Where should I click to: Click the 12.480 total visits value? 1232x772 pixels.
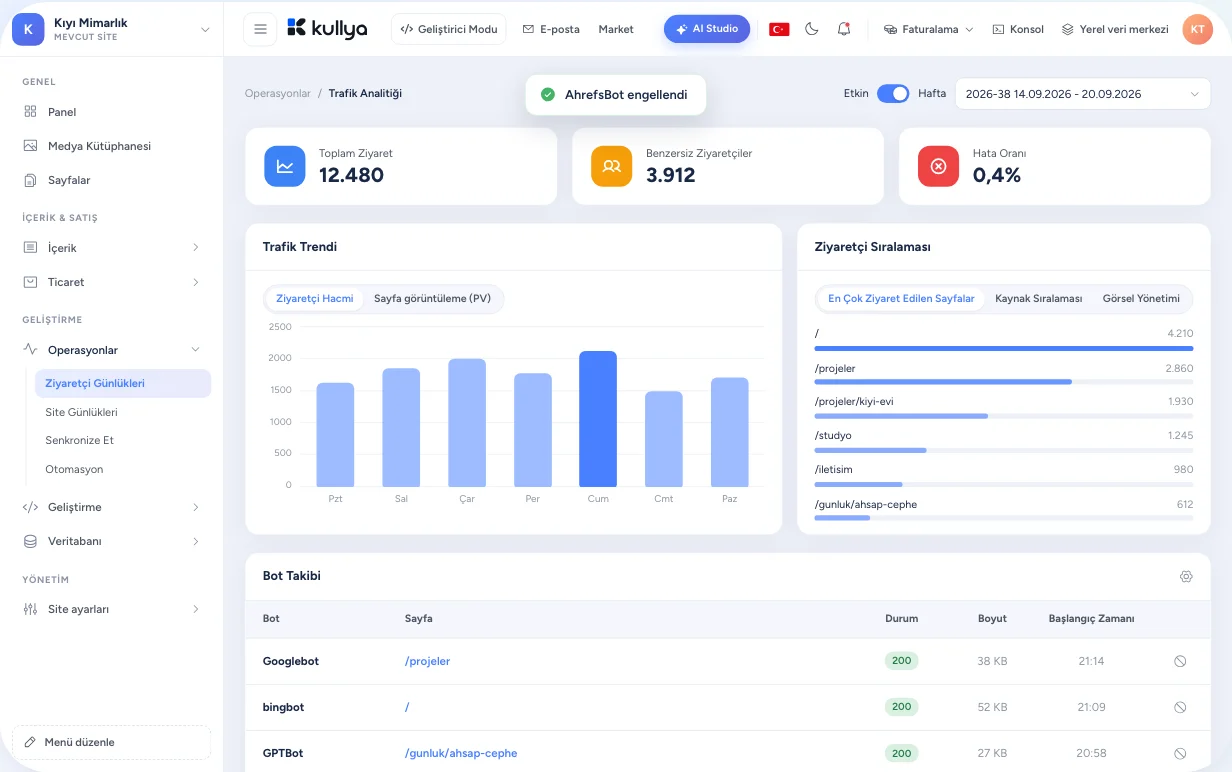(351, 175)
